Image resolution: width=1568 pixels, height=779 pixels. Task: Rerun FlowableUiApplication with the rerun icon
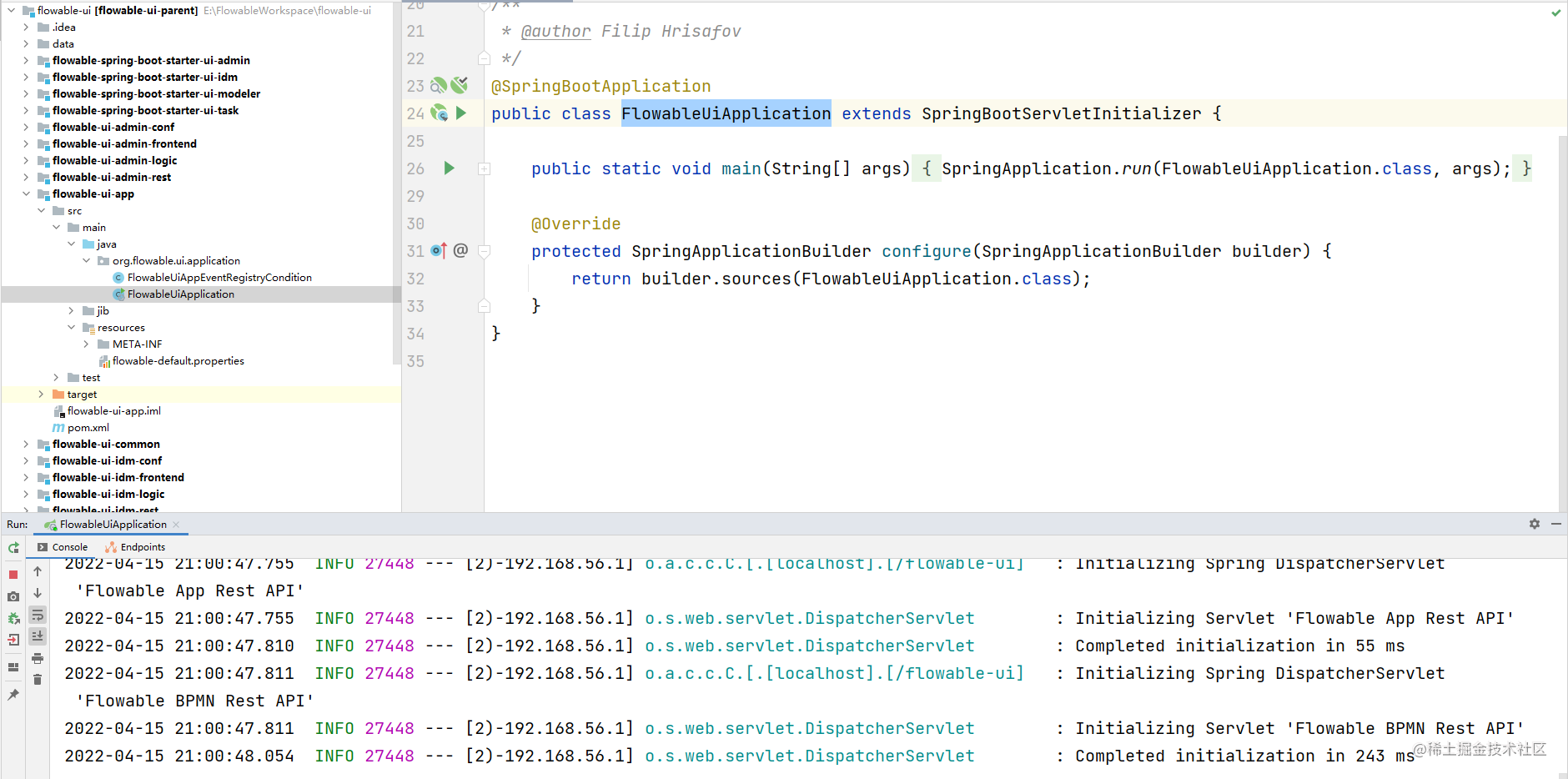[13, 548]
